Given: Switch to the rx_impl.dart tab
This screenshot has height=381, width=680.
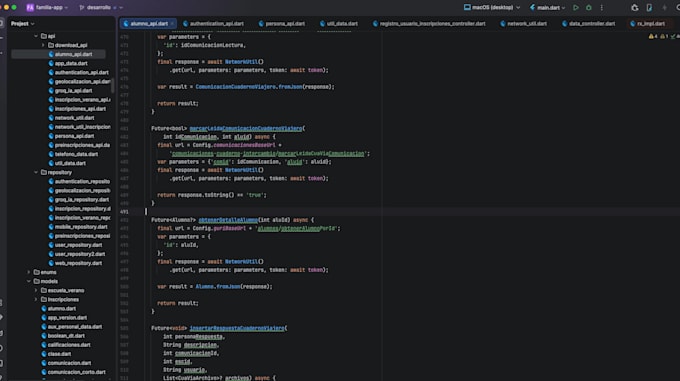Looking at the screenshot, I should point(647,23).
